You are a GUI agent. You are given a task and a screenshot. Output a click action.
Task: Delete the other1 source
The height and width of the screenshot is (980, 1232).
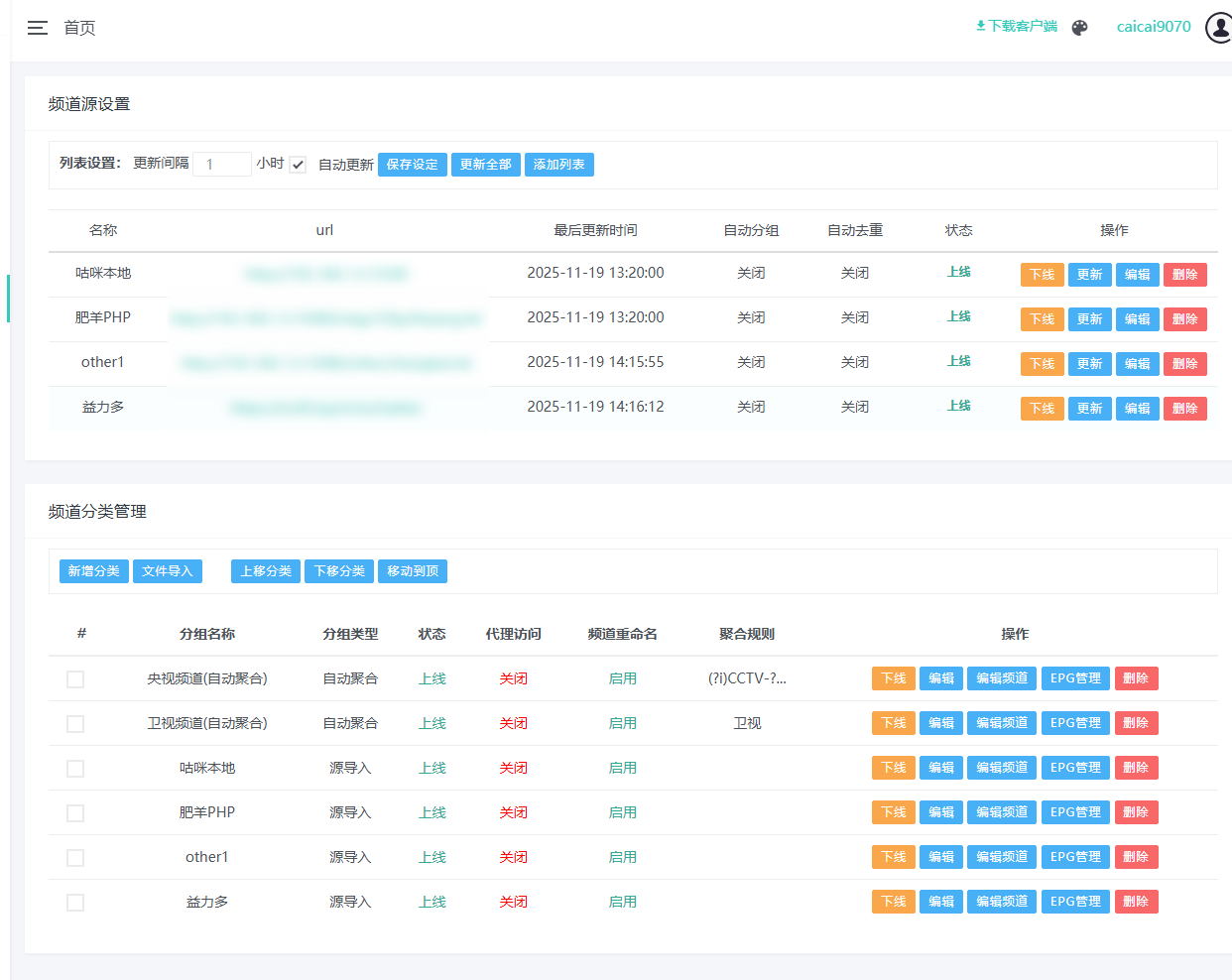[x=1185, y=364]
